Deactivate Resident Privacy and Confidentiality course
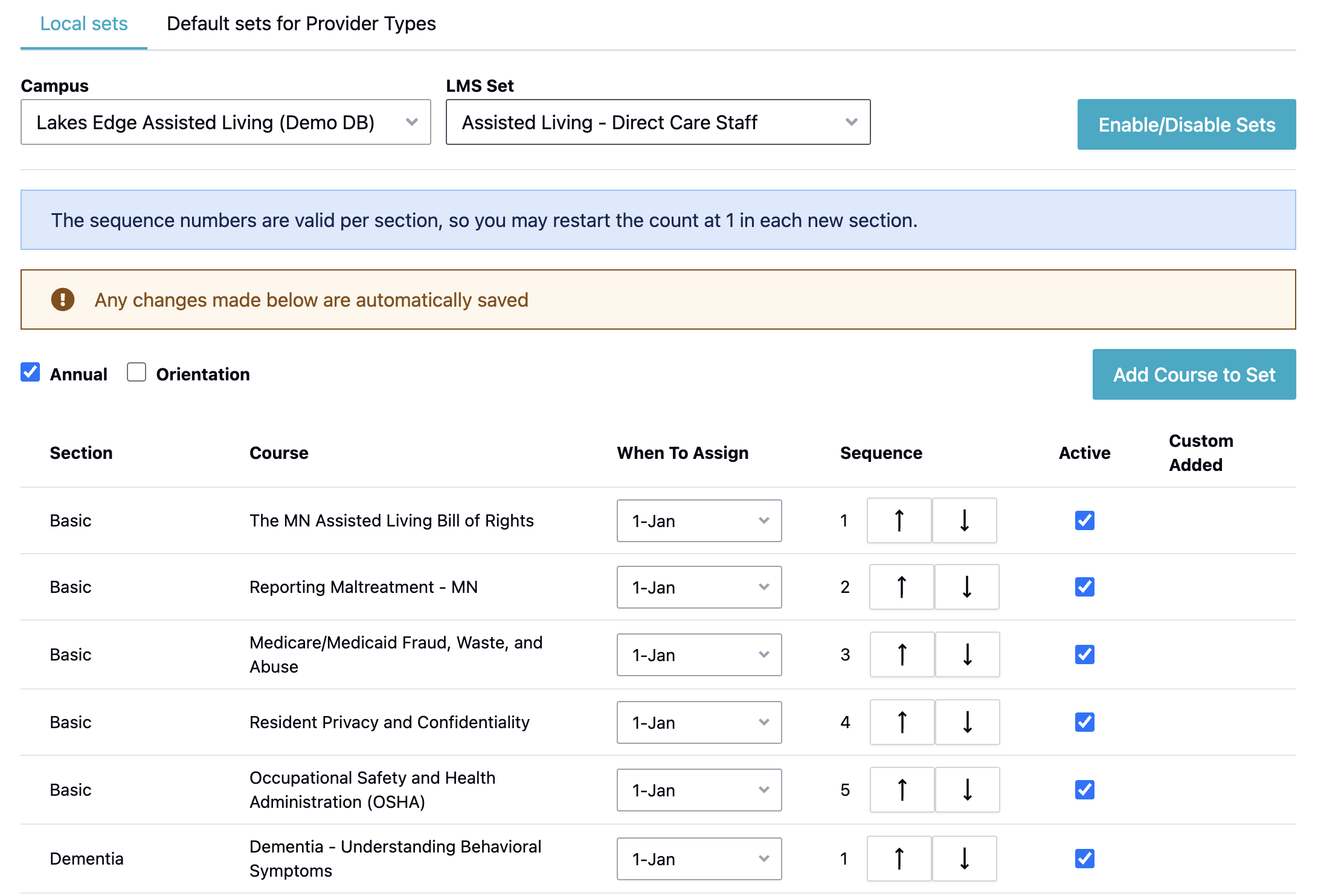1318x896 pixels. click(1084, 722)
